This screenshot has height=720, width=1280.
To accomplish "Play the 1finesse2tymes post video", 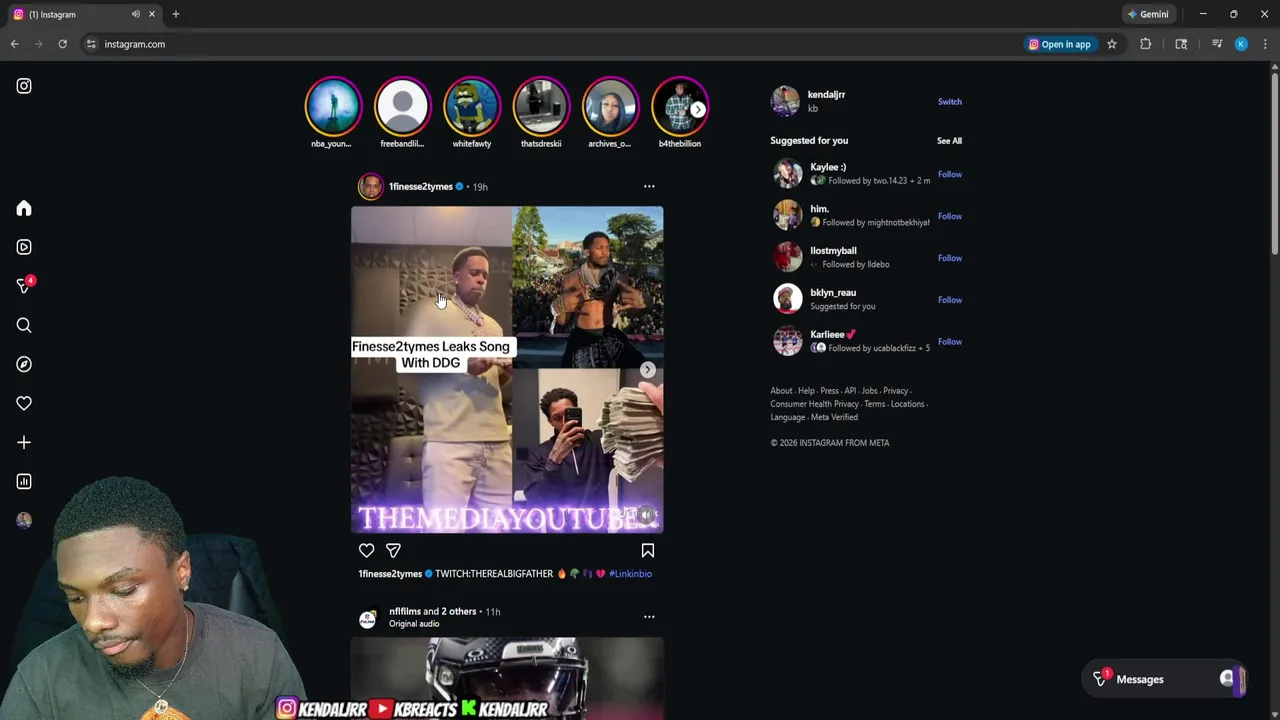I will [x=507, y=370].
